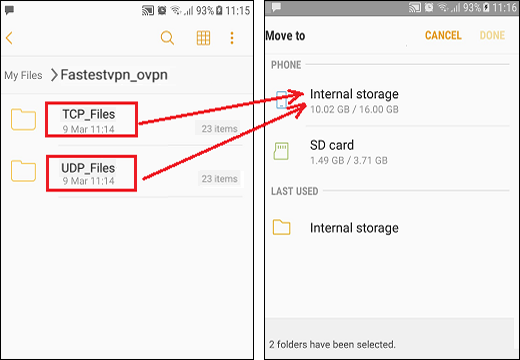520x360 pixels.
Task: Choose SD card 1.49 GB destination
Action: [392, 152]
